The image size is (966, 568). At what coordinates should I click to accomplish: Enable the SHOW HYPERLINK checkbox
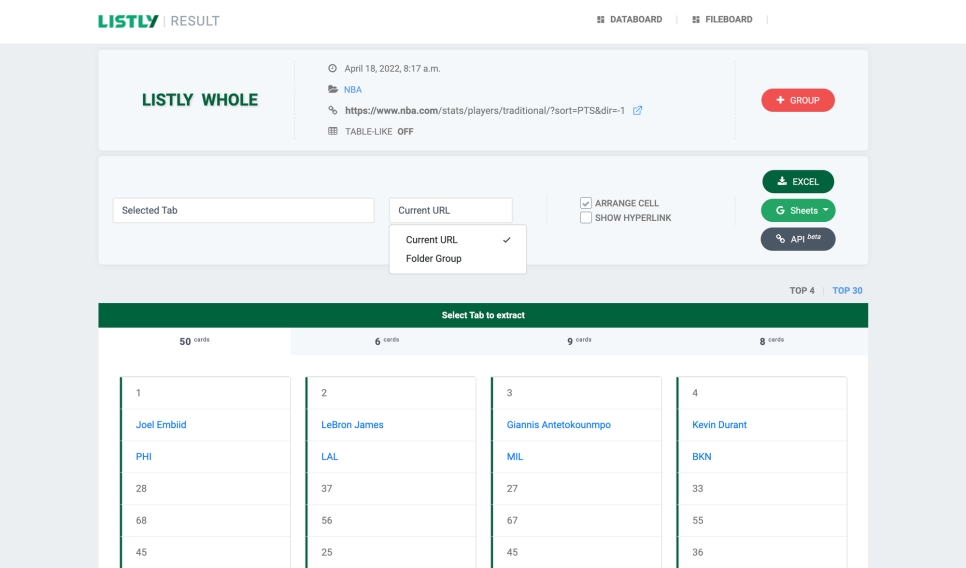click(x=586, y=217)
